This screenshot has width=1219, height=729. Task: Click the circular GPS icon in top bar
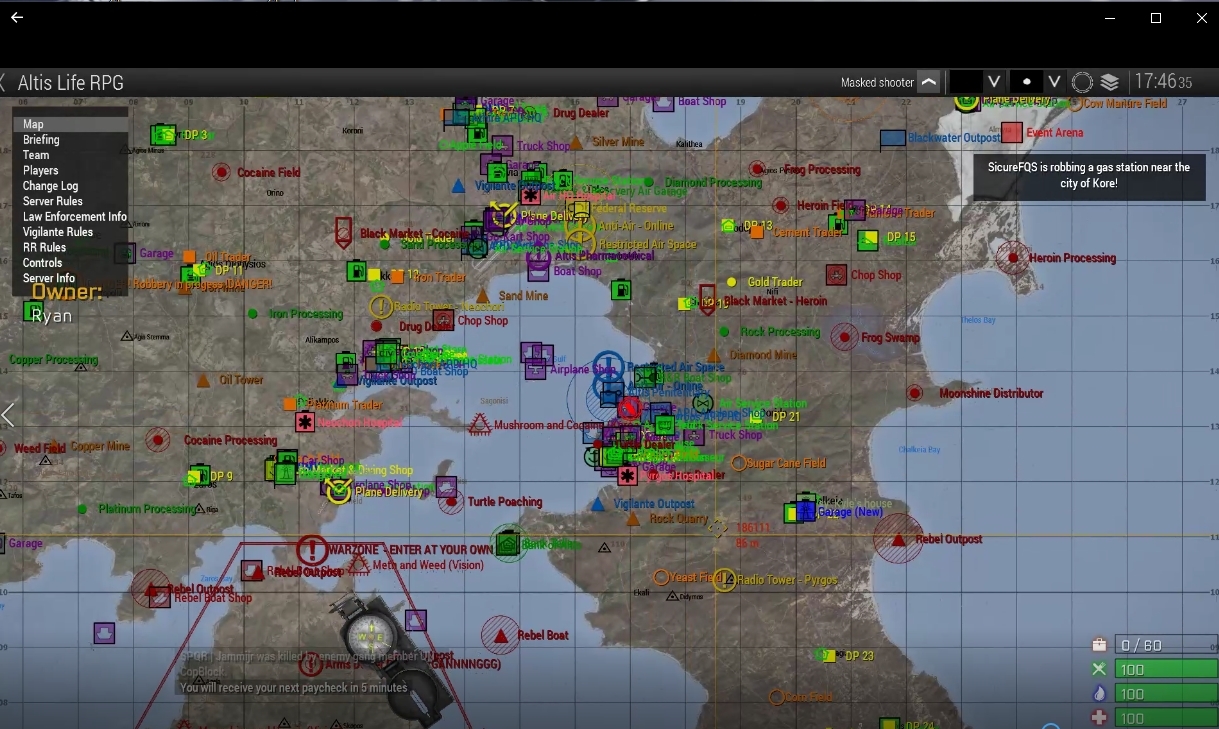click(x=1082, y=82)
